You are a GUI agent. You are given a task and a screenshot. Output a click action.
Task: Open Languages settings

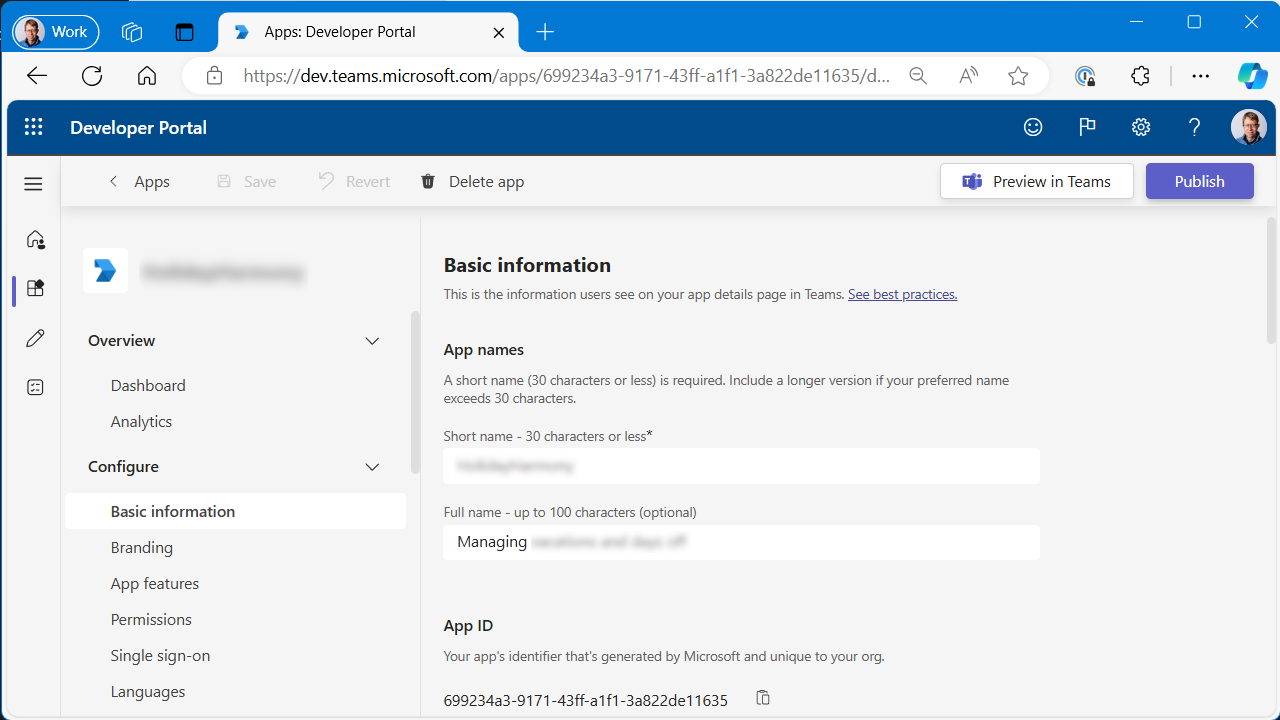click(x=148, y=691)
